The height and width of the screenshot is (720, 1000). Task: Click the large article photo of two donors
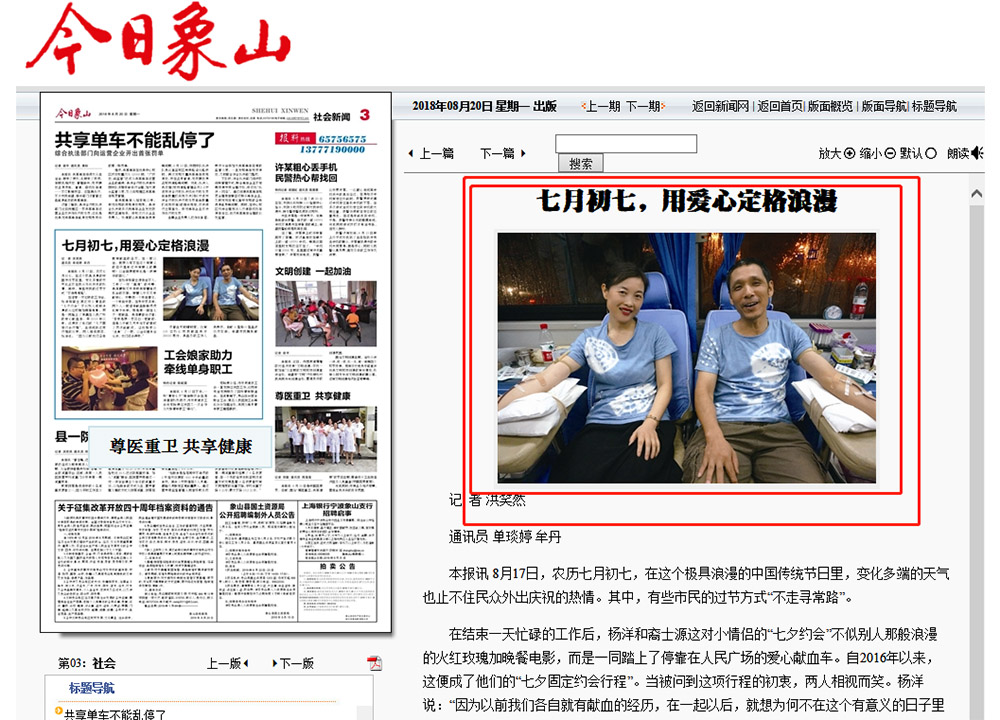click(687, 358)
